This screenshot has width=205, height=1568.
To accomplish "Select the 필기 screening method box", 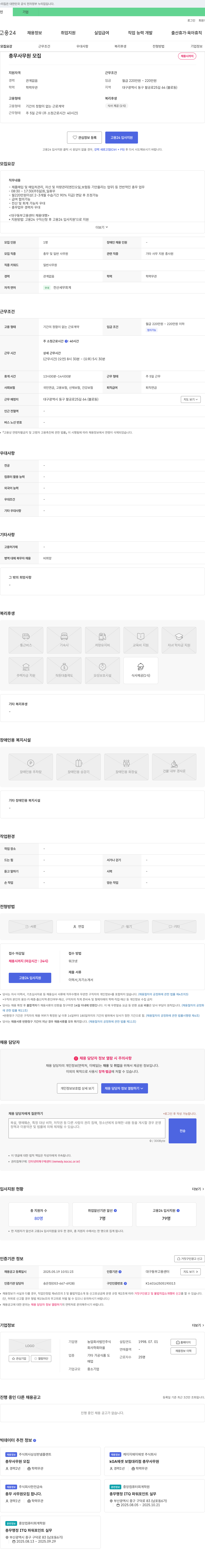I will [126, 926].
